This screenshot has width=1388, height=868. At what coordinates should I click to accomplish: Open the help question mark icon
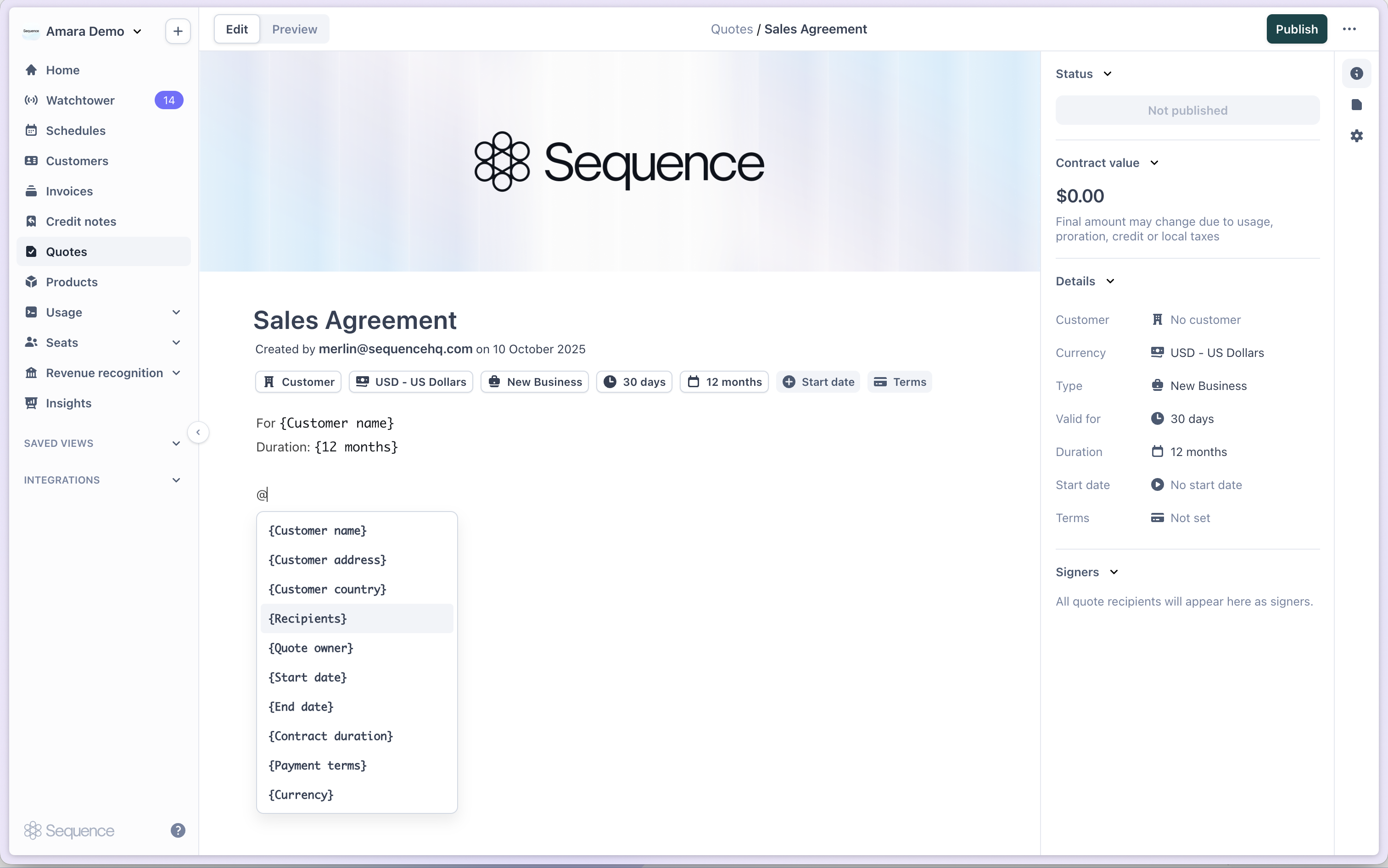[x=178, y=830]
